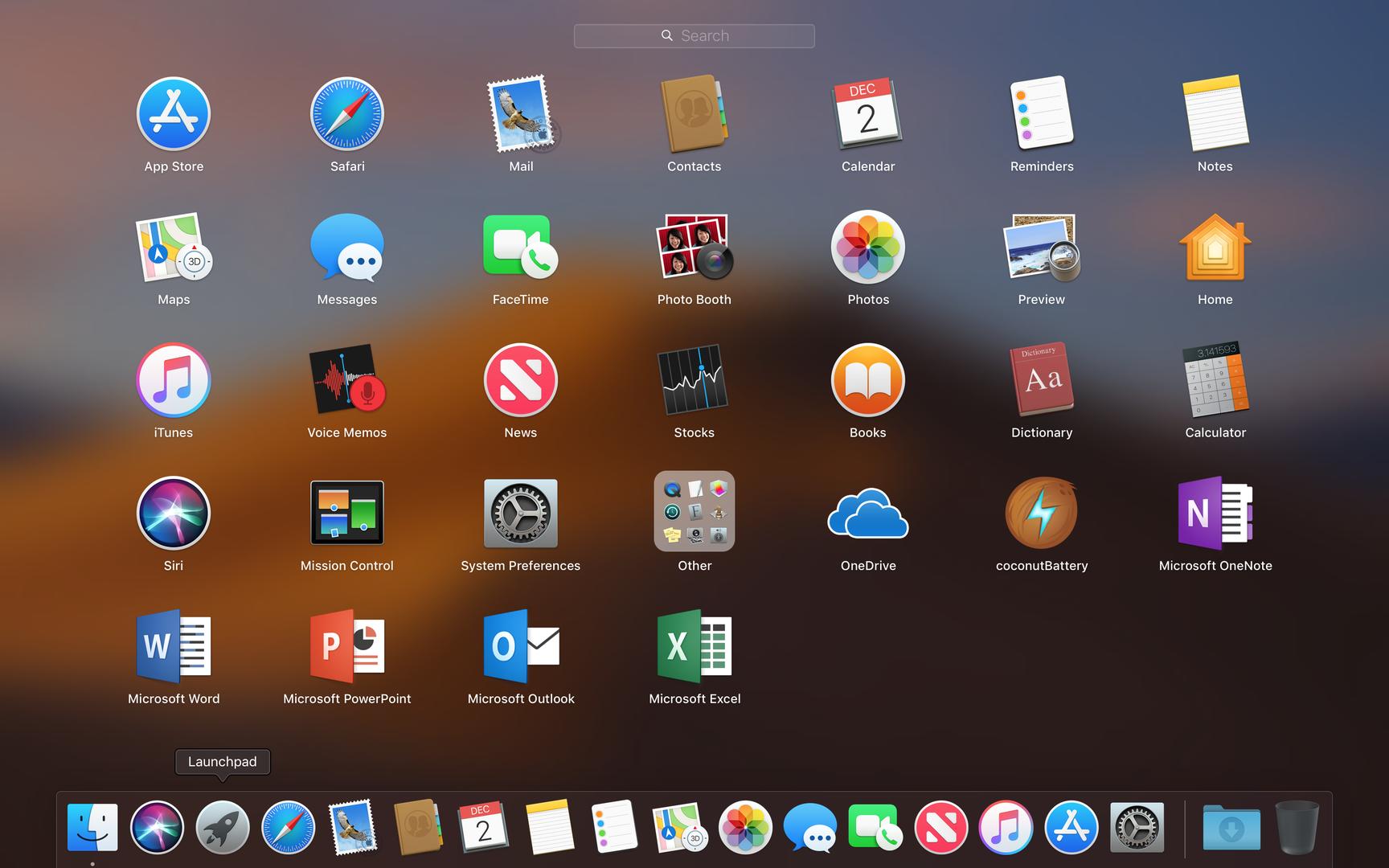Open Maps from the Dock
Image resolution: width=1389 pixels, height=868 pixels.
pos(679,827)
